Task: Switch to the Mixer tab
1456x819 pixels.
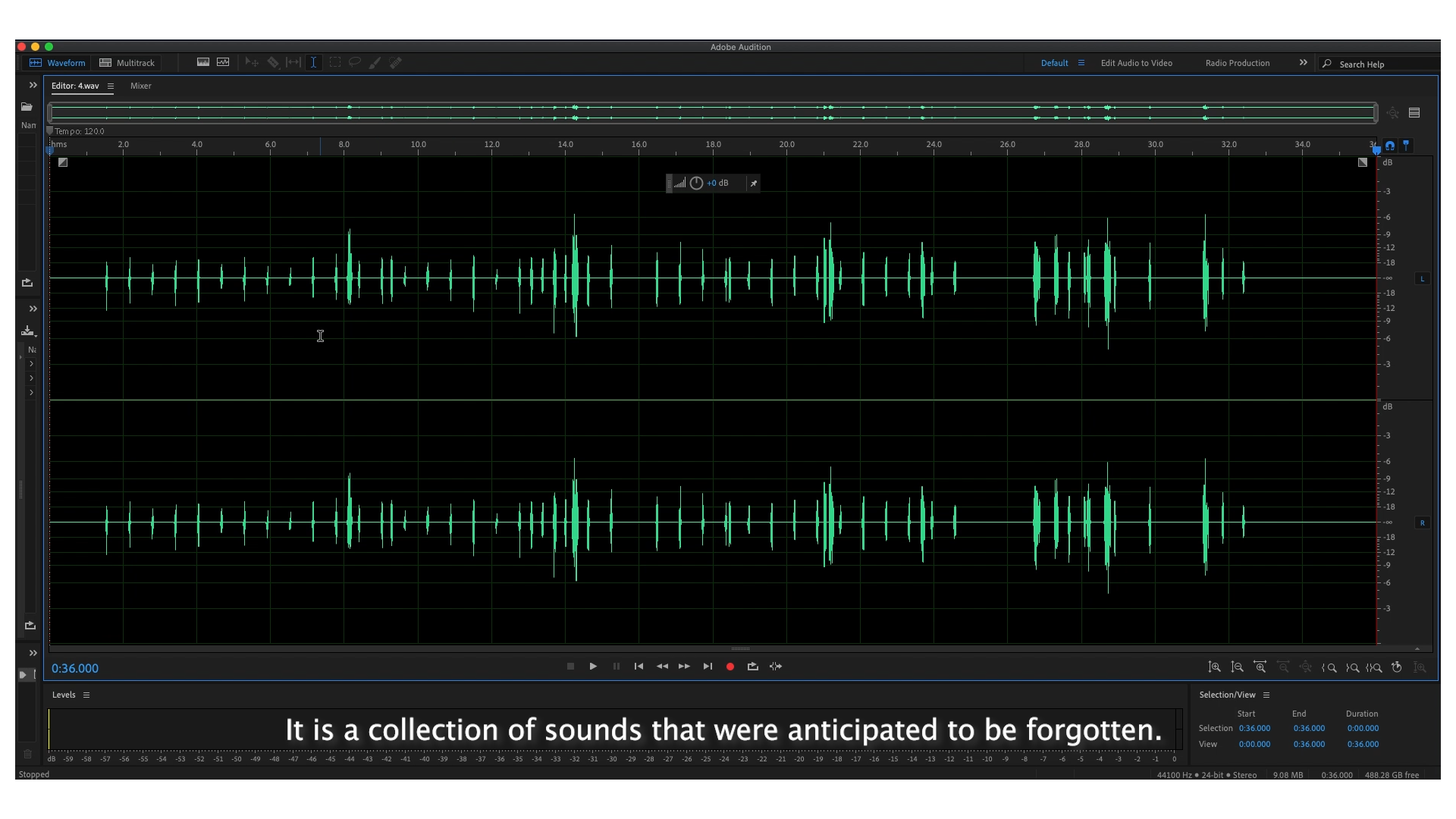Action: [x=141, y=86]
